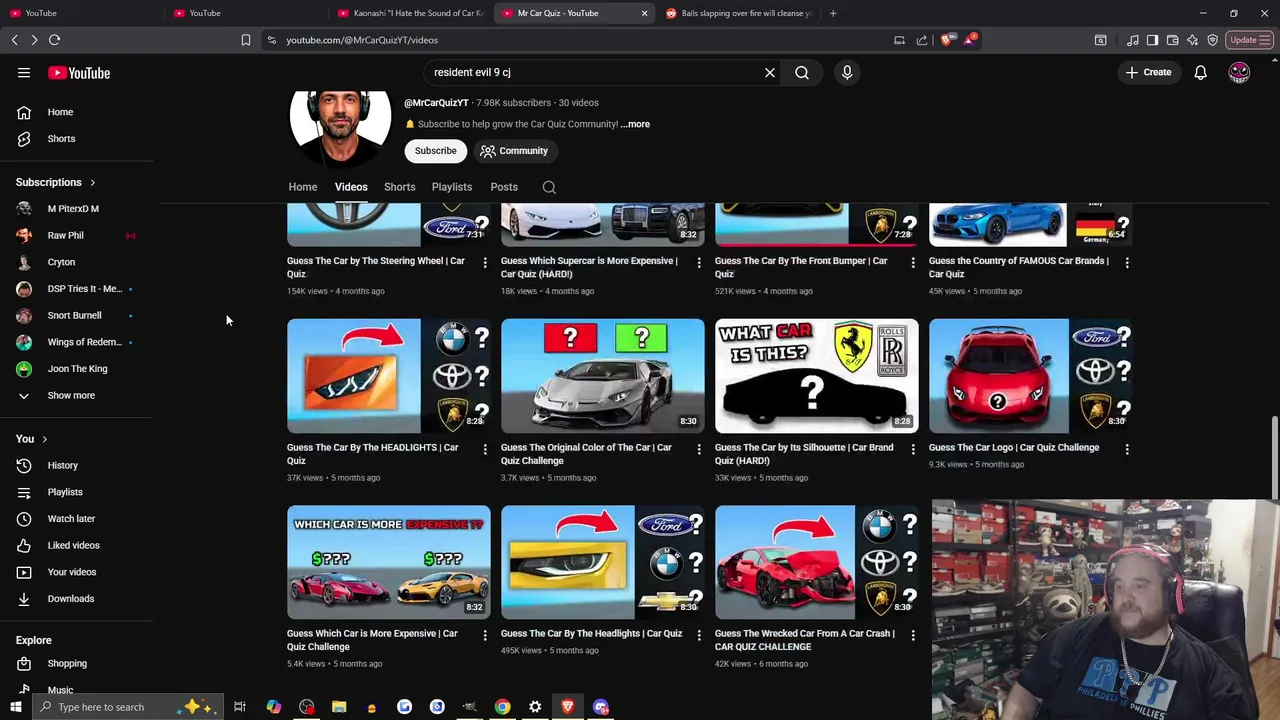Search within the channel magnifier icon
Screen dimensions: 1280x720
[549, 187]
